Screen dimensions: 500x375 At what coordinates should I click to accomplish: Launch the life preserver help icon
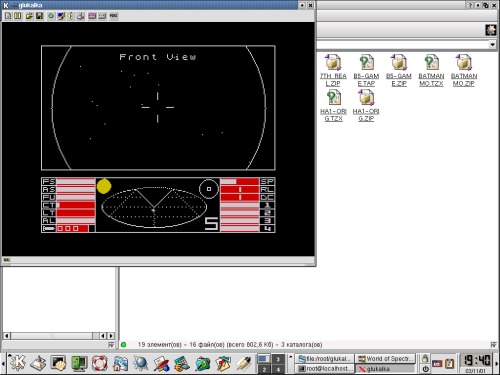[x=99, y=363]
